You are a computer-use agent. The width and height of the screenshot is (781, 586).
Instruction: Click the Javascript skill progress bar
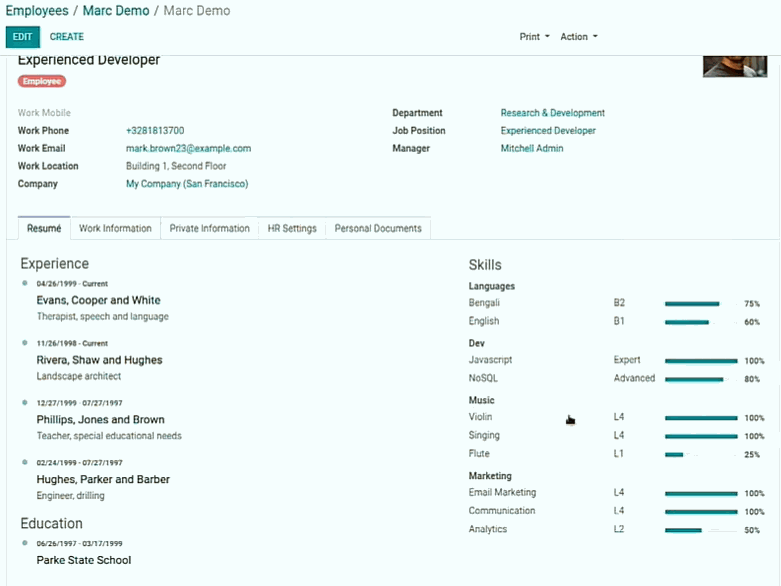point(700,361)
